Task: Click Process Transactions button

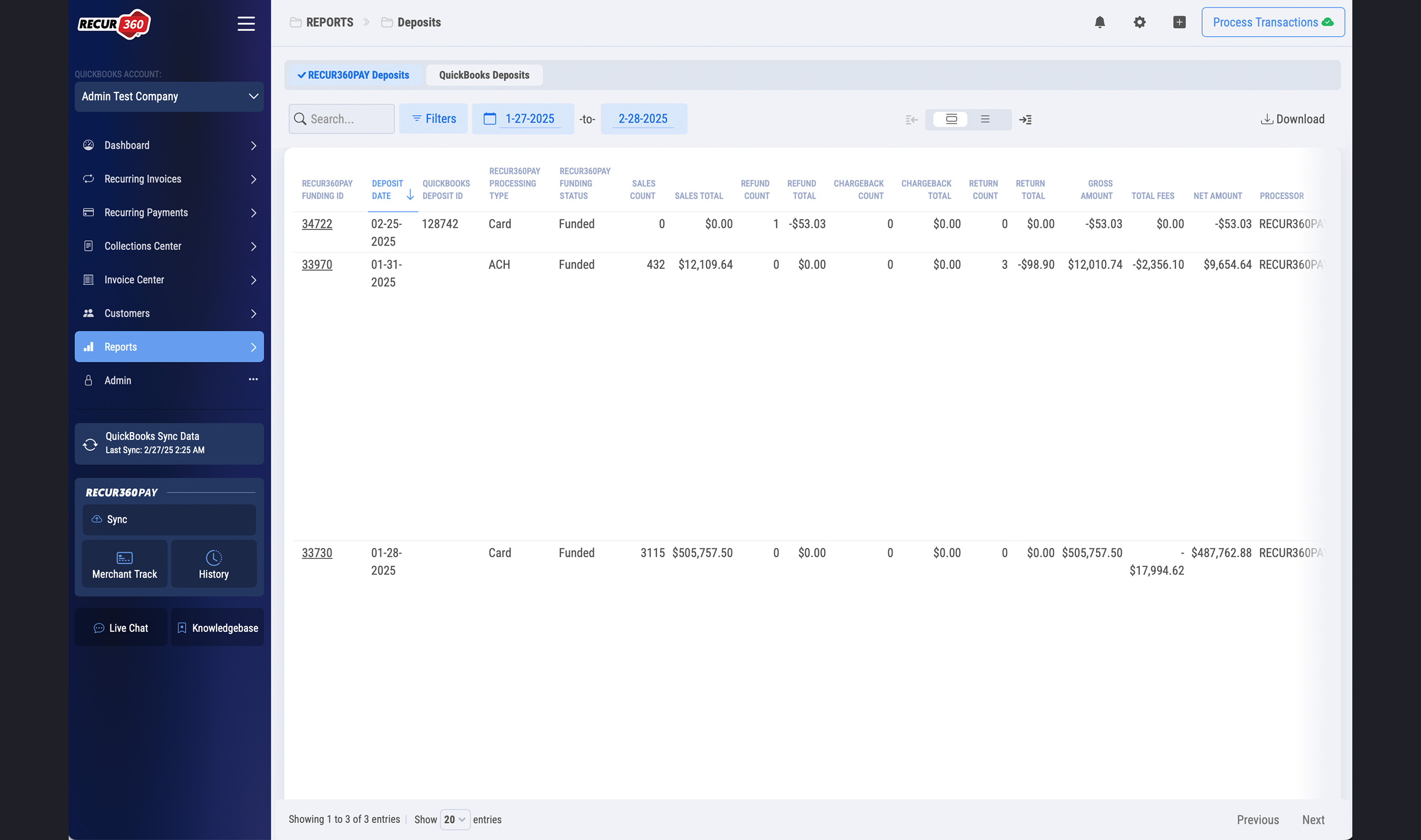Action: coord(1273,22)
